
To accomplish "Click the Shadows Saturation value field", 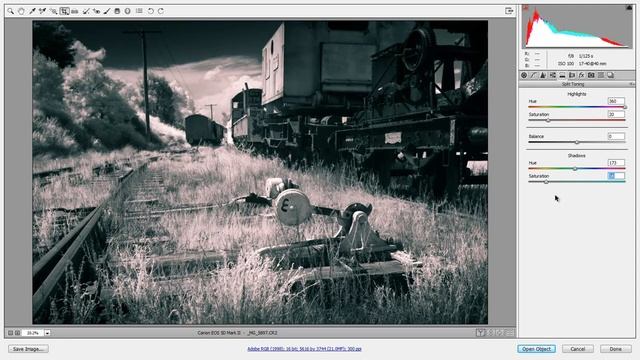I will pyautogui.click(x=616, y=176).
